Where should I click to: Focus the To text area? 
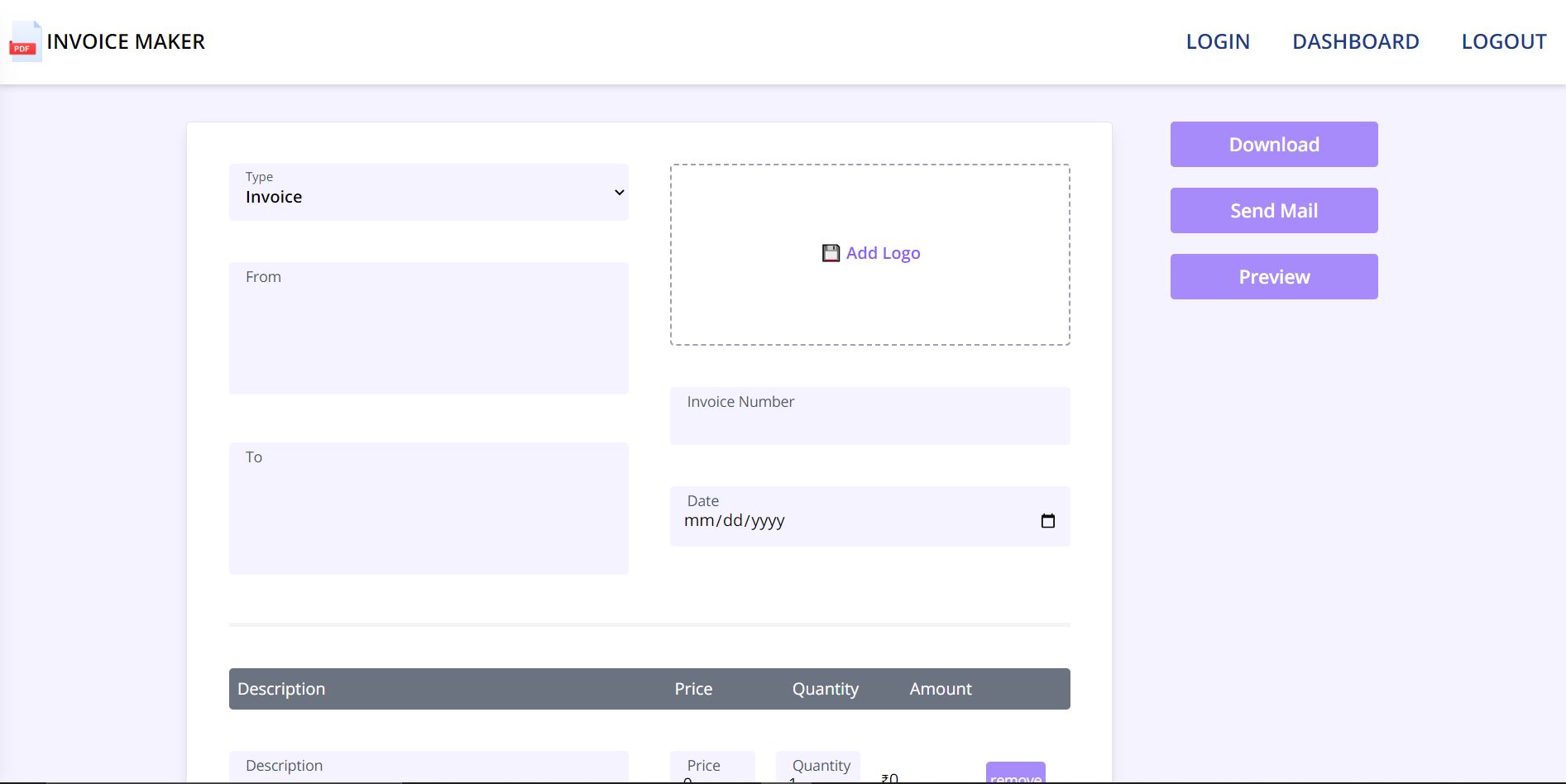[429, 509]
